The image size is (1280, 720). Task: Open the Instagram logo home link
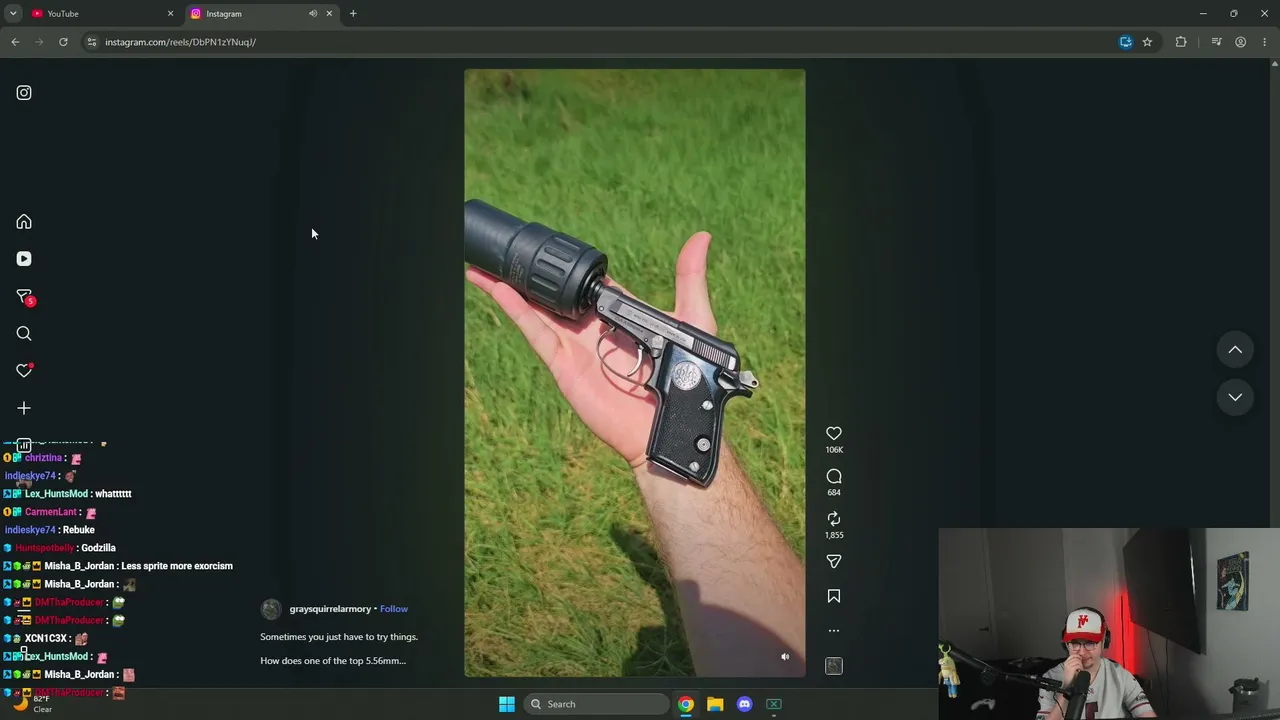tap(24, 93)
